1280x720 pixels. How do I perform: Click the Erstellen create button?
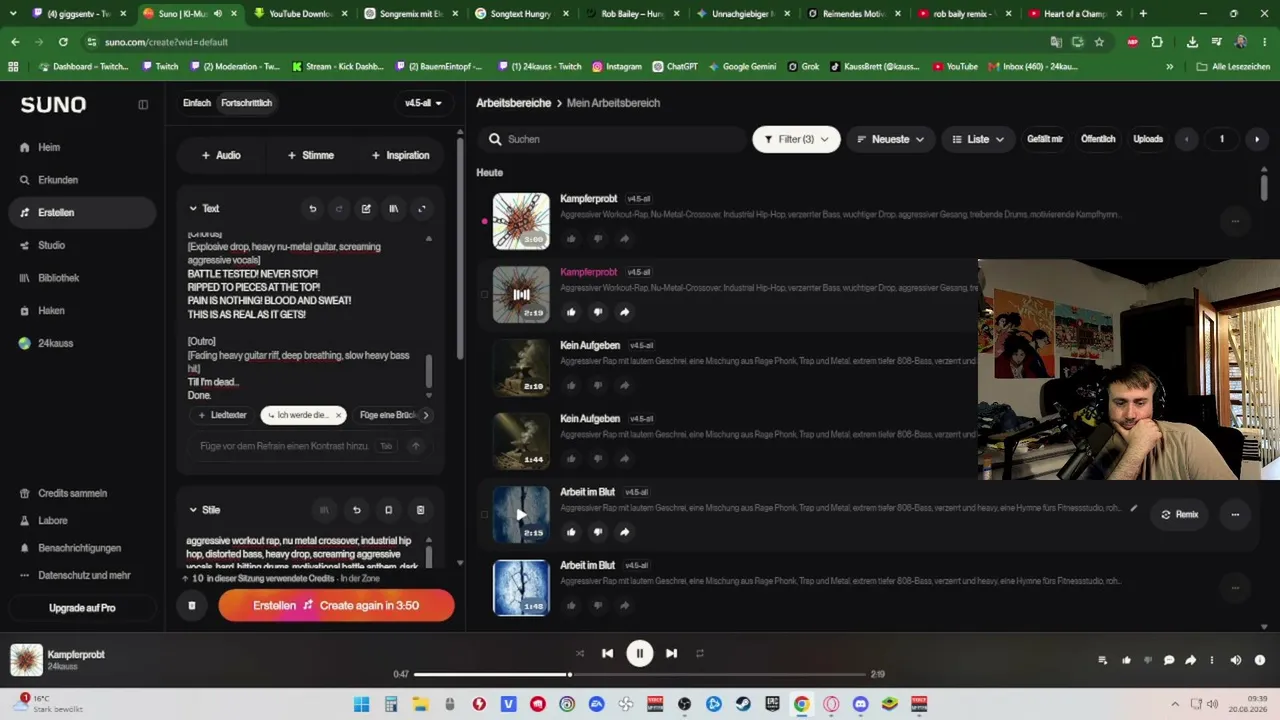tap(336, 605)
